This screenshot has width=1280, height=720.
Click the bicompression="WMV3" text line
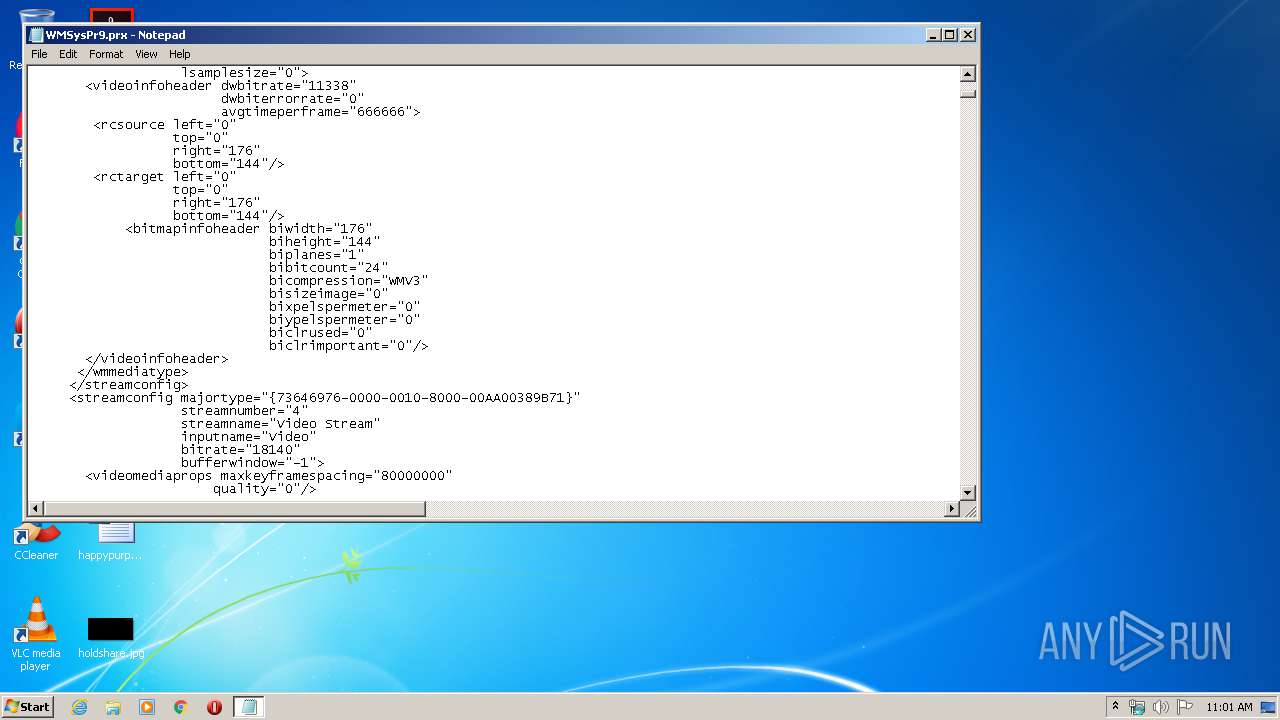click(x=348, y=281)
